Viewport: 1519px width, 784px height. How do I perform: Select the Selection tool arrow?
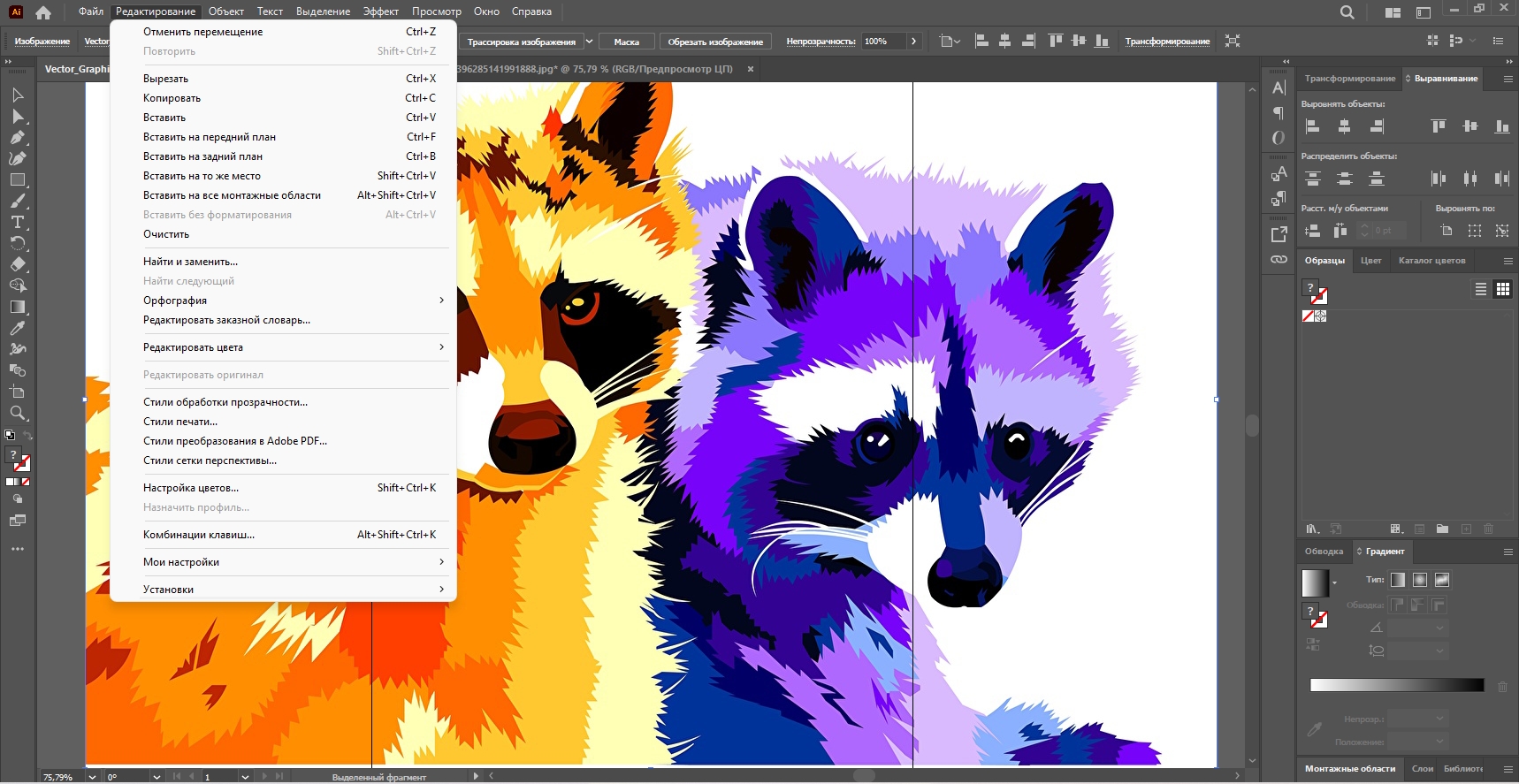tap(18, 95)
